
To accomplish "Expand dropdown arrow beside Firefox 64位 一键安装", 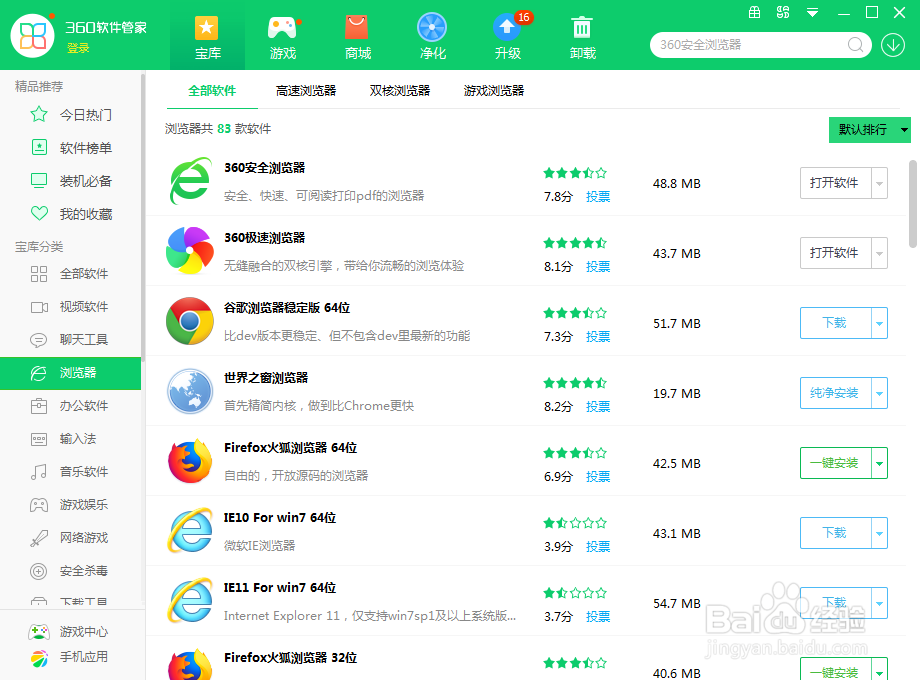I will (879, 463).
